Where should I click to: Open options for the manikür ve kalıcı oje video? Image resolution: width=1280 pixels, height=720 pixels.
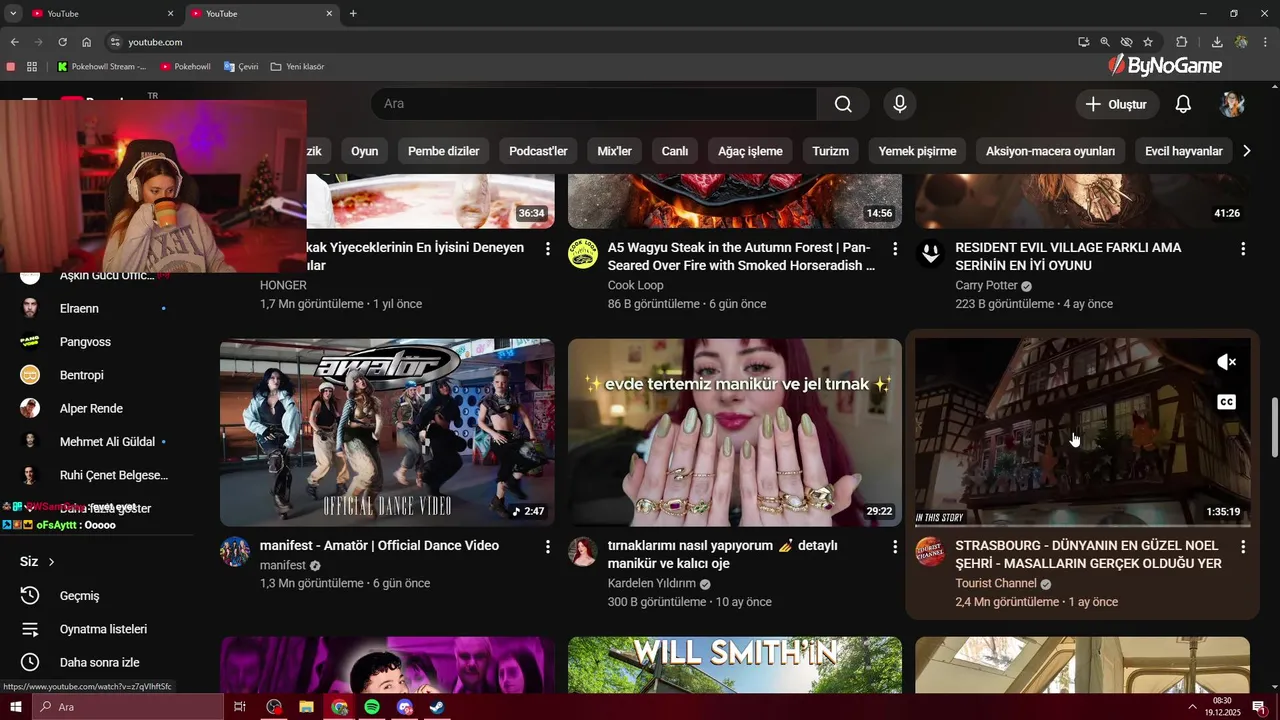[895, 547]
